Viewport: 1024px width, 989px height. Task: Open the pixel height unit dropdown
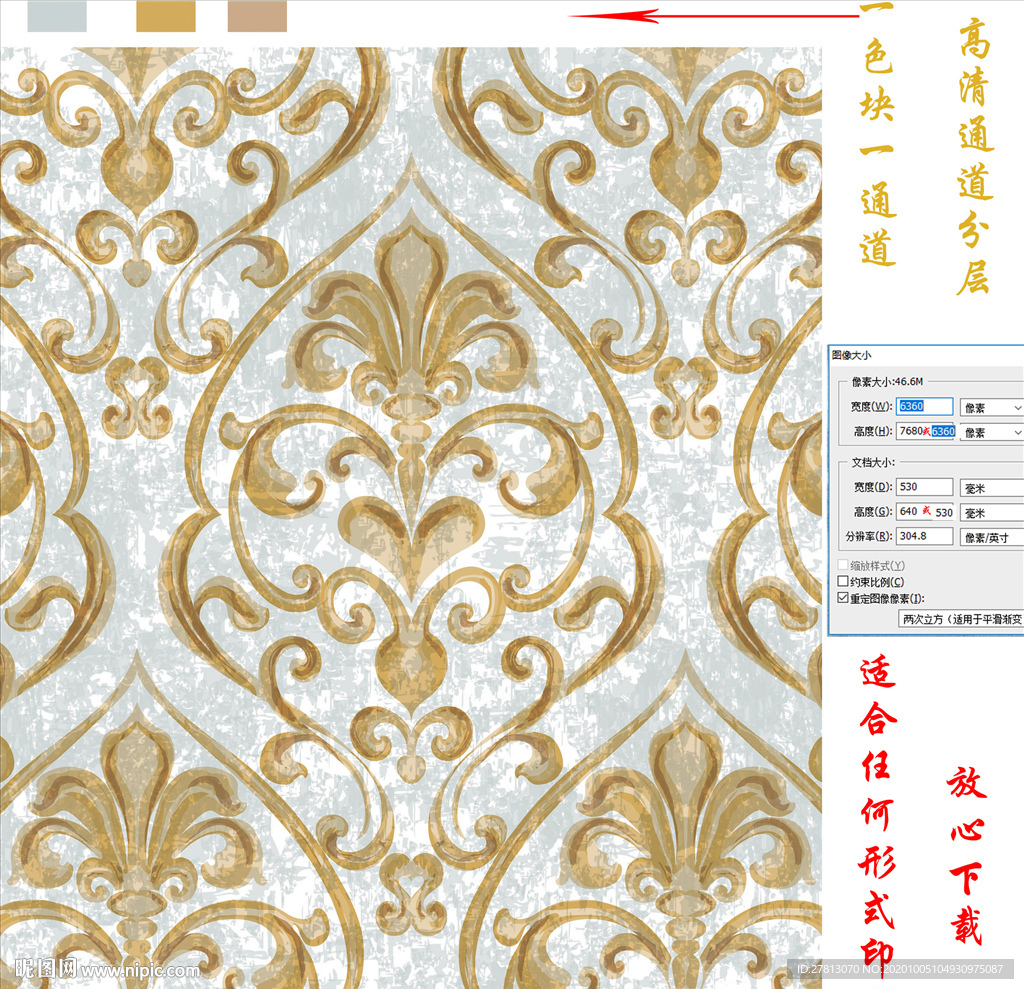[990, 432]
